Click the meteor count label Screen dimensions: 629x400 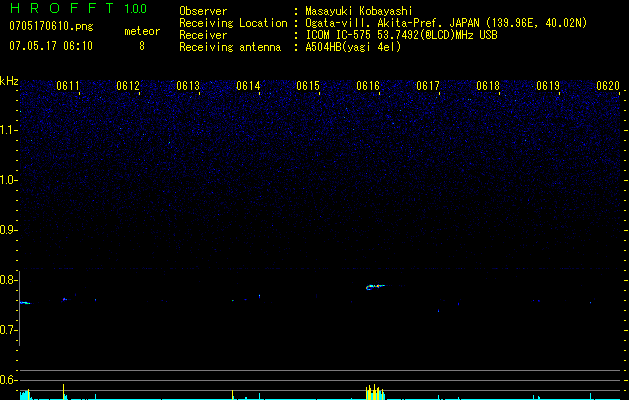(142, 31)
